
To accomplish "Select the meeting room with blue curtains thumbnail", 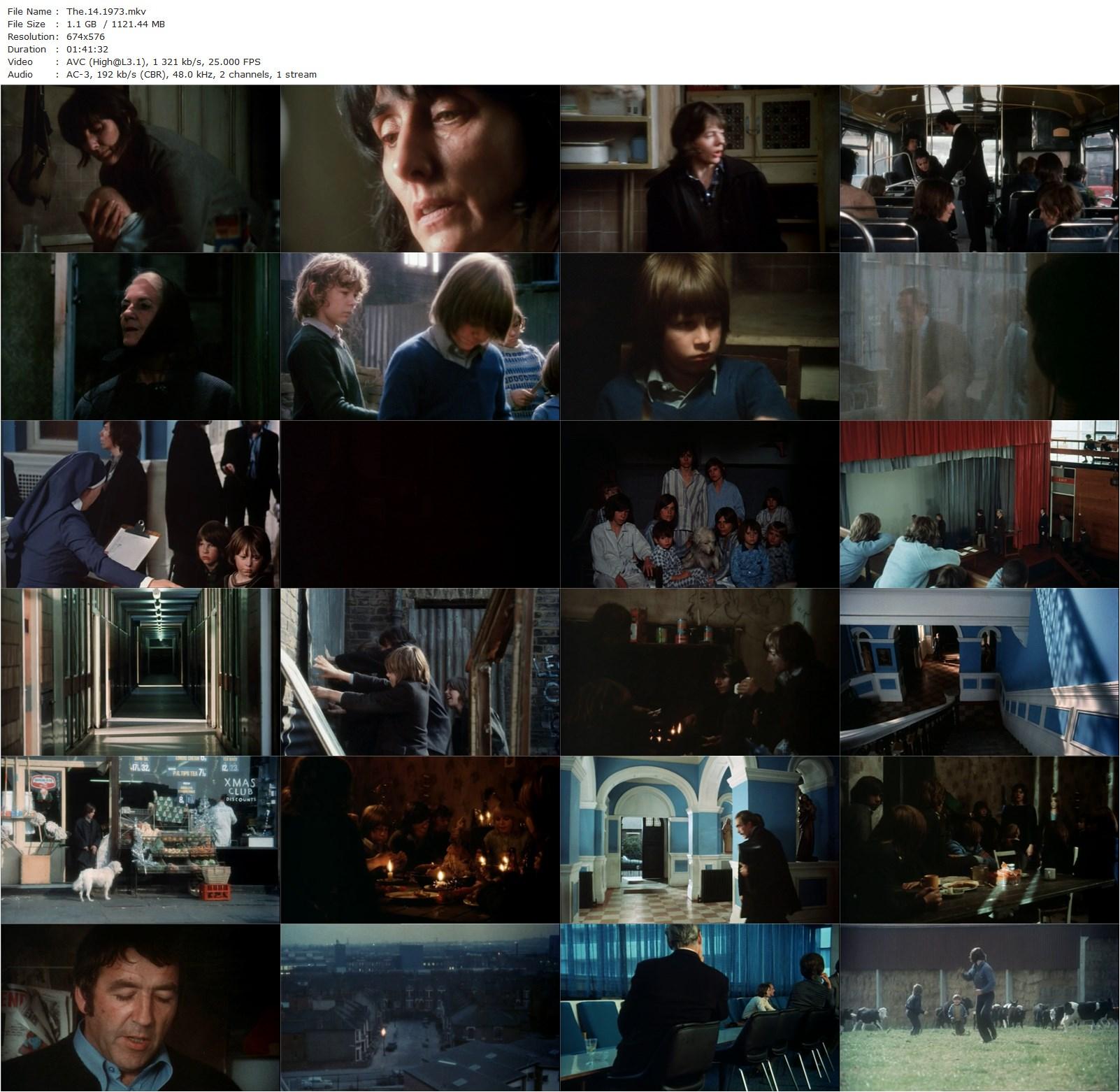I will click(699, 1007).
